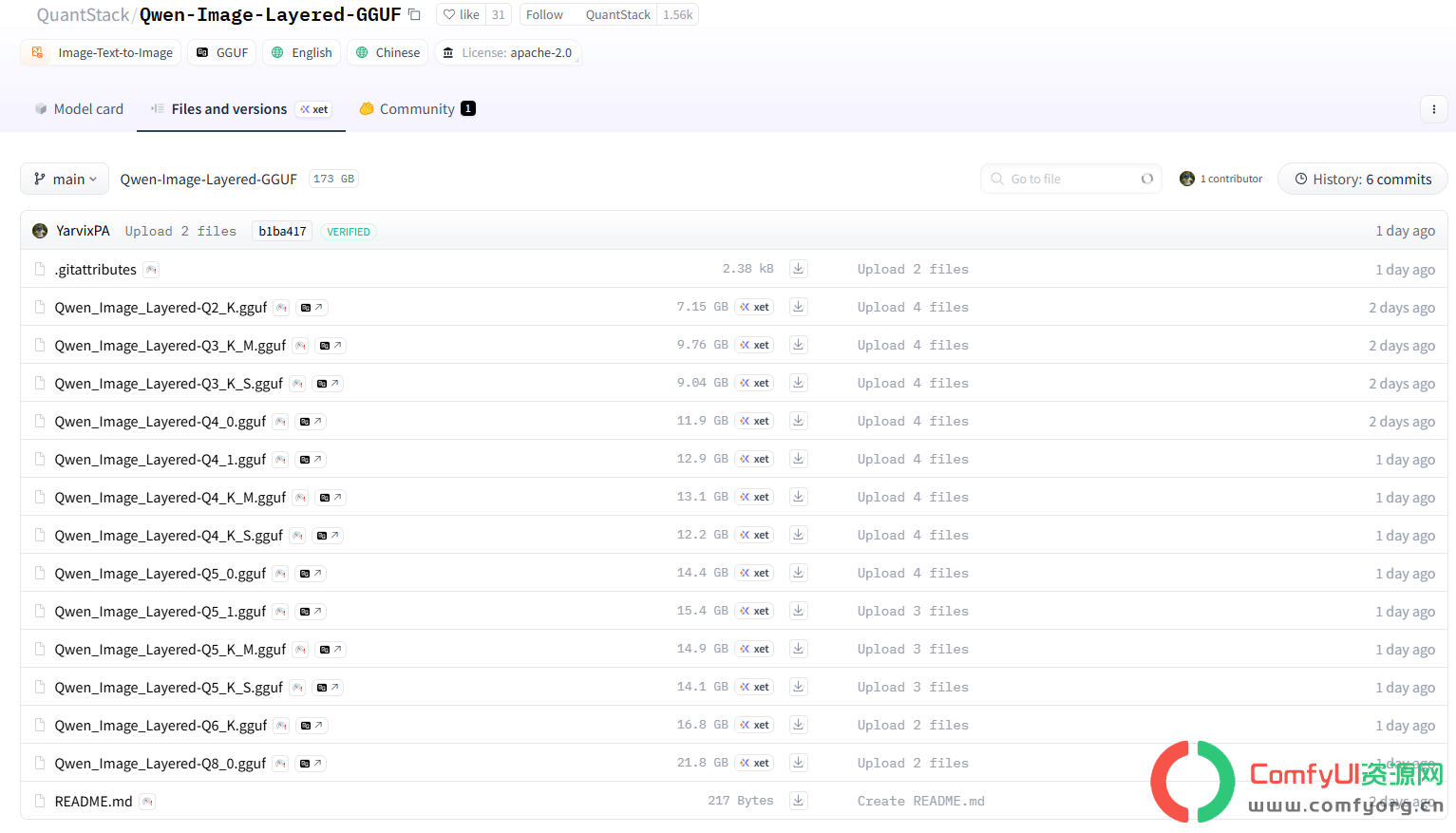Open the README.md file
This screenshot has height=833, width=1456.
pyautogui.click(x=94, y=802)
